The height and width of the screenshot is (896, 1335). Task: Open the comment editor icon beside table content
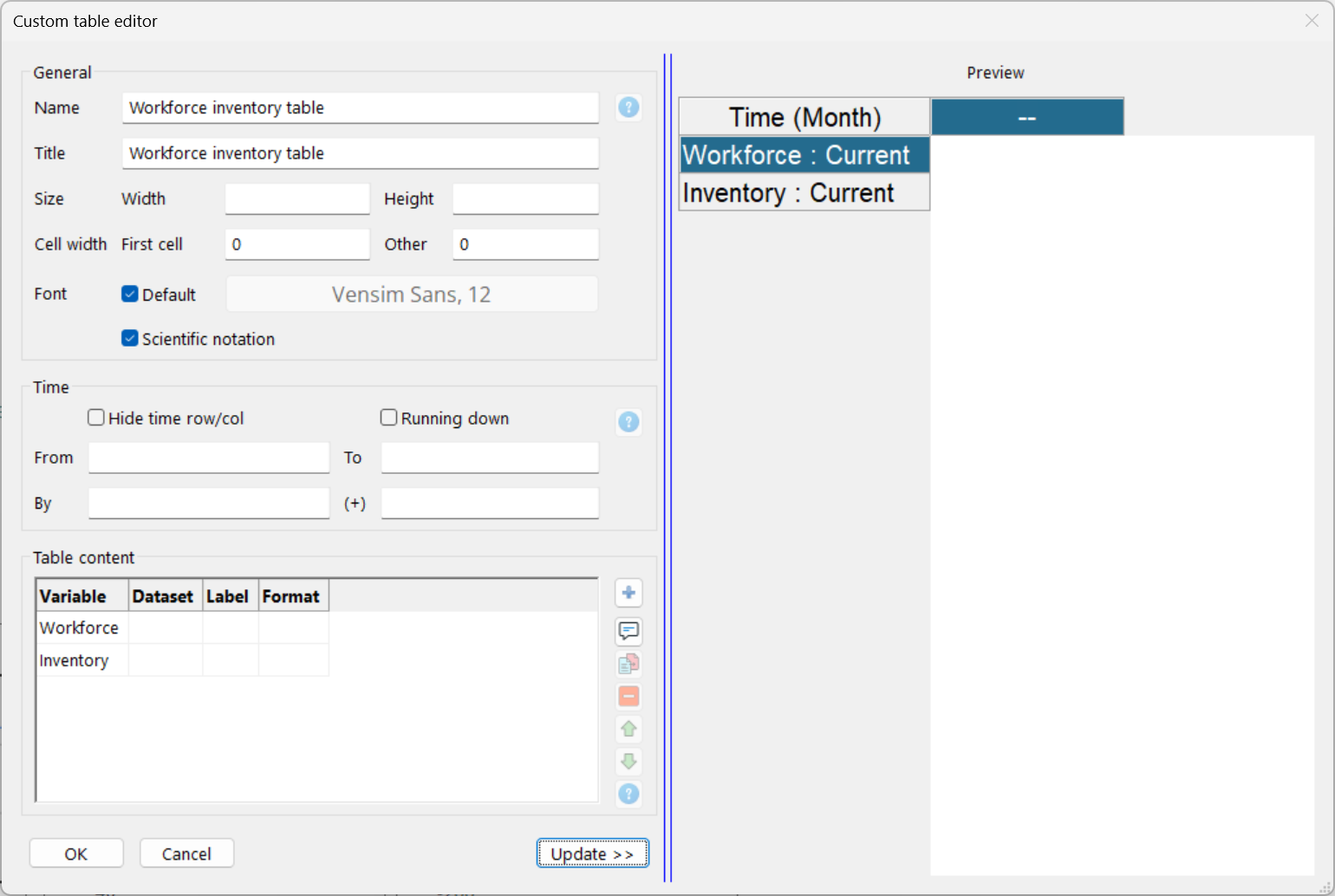click(x=628, y=632)
